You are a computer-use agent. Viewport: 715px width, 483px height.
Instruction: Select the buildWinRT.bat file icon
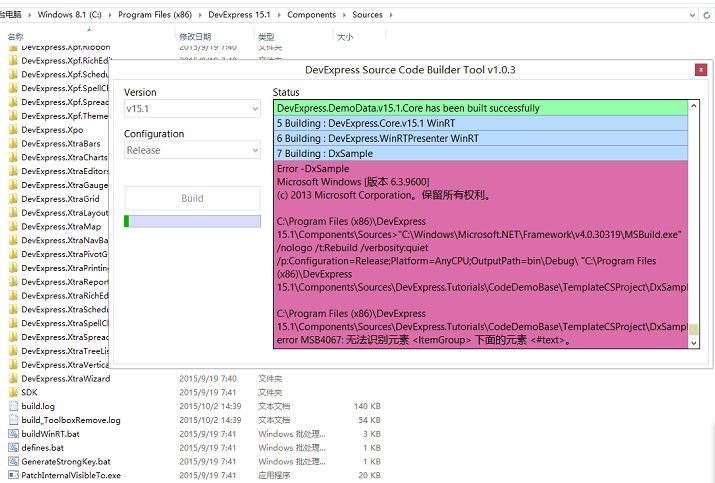[x=13, y=434]
